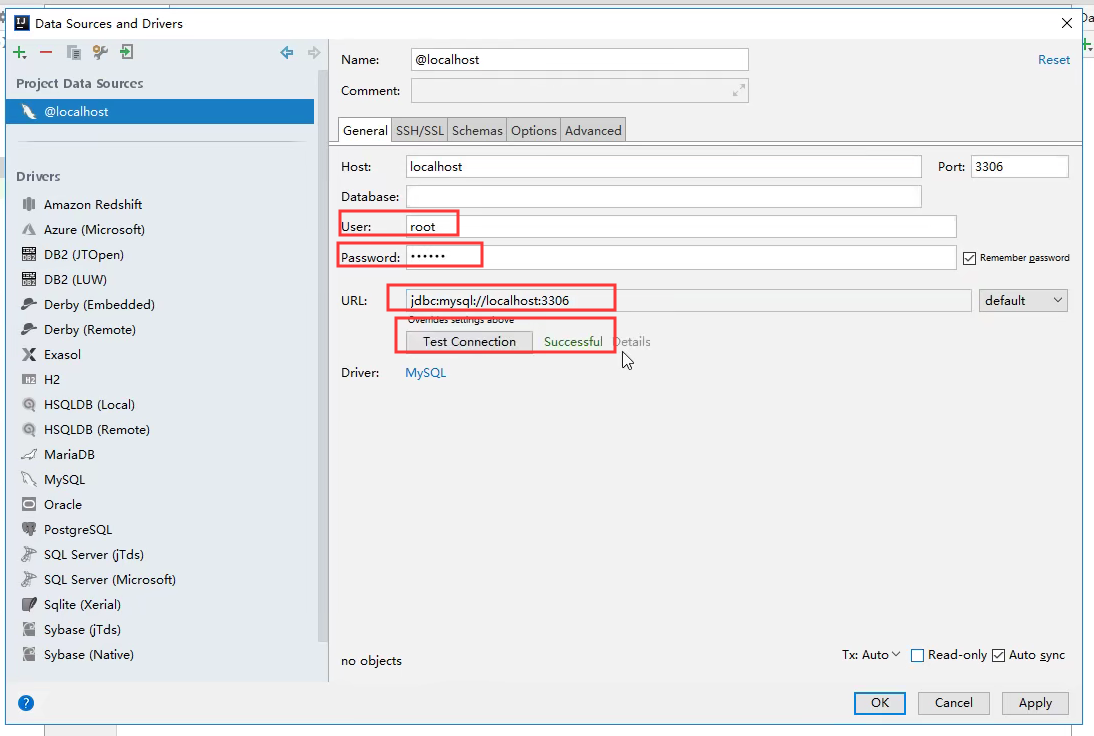1094x736 pixels.
Task: Select the @localhost data source
Action: point(160,112)
